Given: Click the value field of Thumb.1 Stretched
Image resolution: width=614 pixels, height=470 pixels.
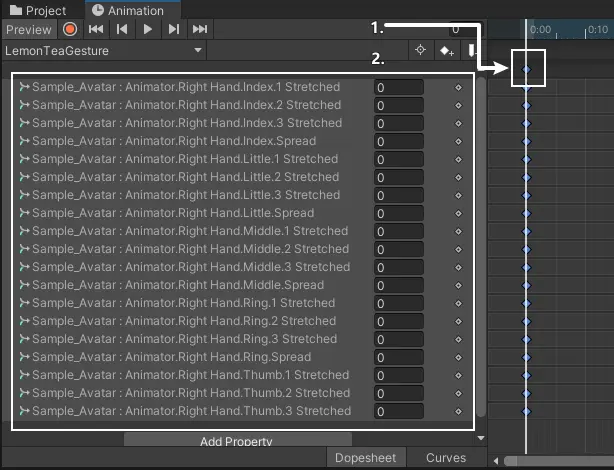Looking at the screenshot, I should point(399,376).
